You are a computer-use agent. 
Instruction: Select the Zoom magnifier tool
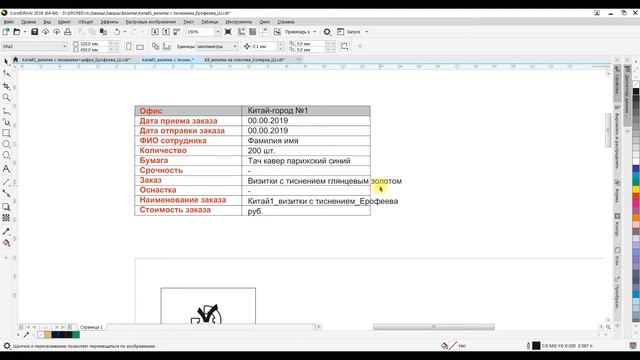click(x=6, y=98)
